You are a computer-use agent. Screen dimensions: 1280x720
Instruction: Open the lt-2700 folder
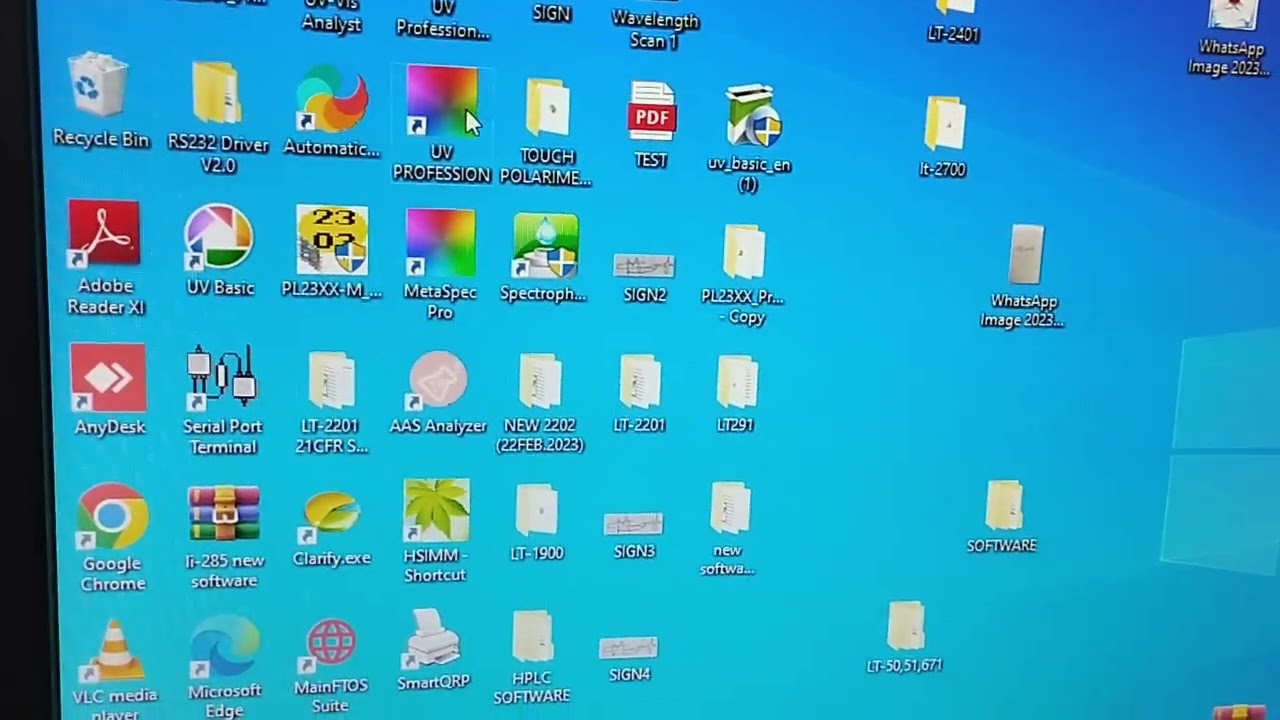[943, 124]
